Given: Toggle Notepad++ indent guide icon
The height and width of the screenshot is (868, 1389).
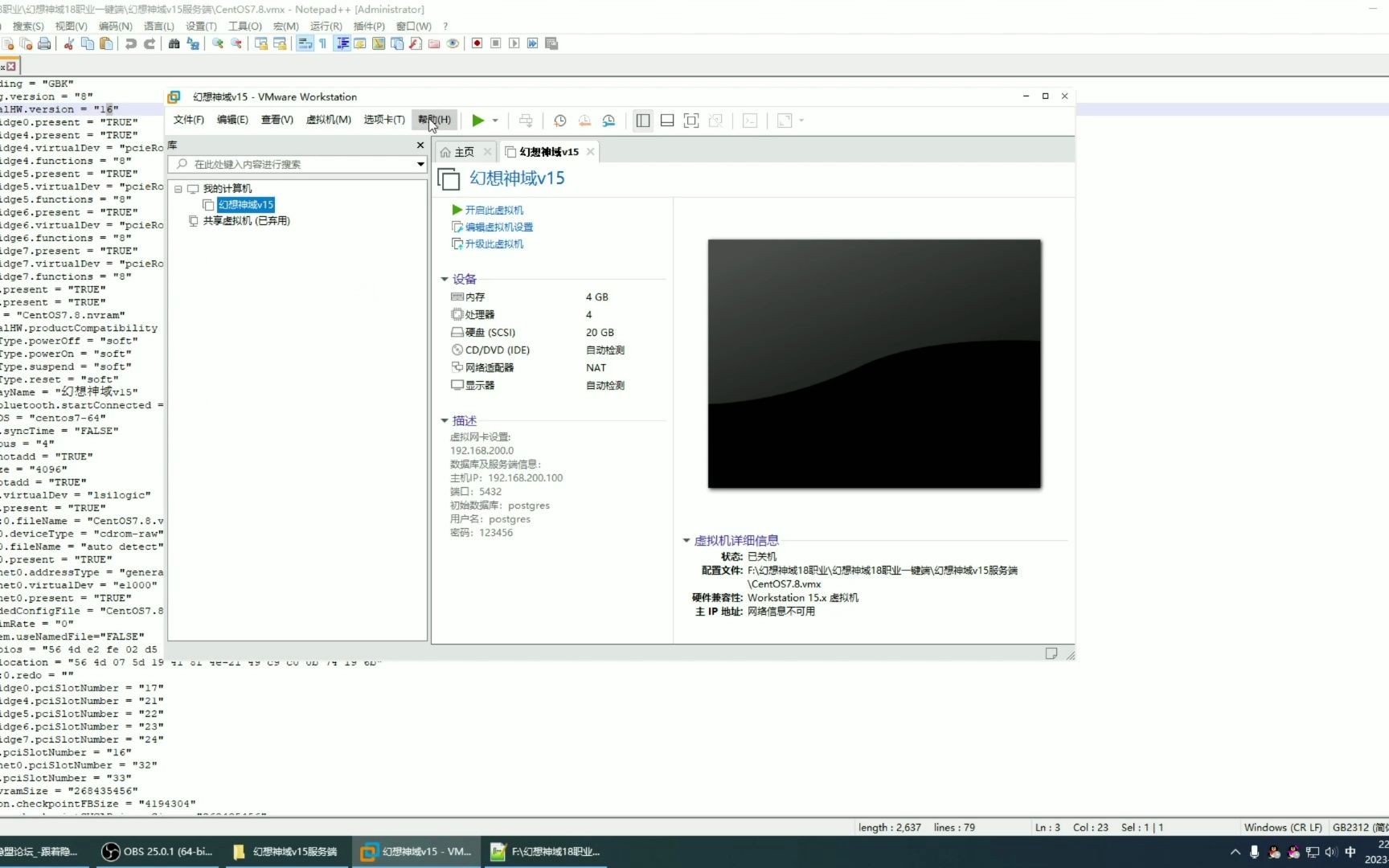Looking at the screenshot, I should click(342, 43).
